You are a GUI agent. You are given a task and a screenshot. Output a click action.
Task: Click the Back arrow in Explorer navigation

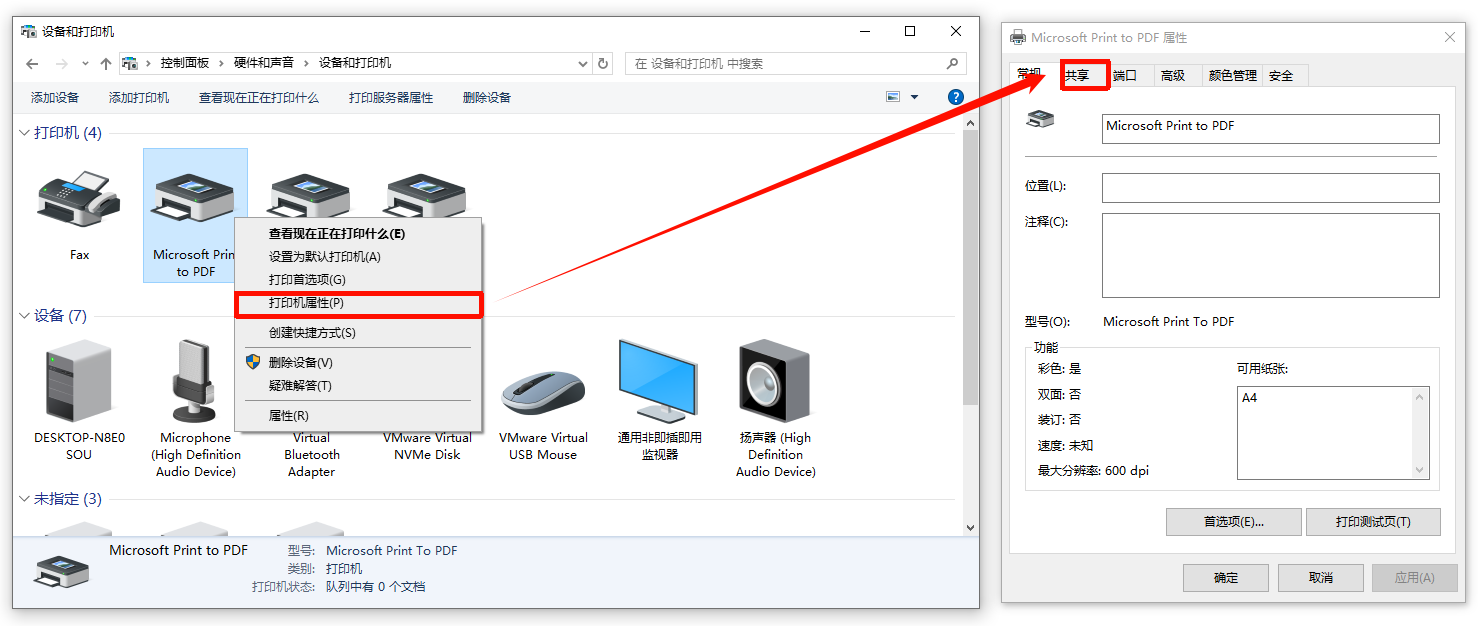[x=32, y=63]
